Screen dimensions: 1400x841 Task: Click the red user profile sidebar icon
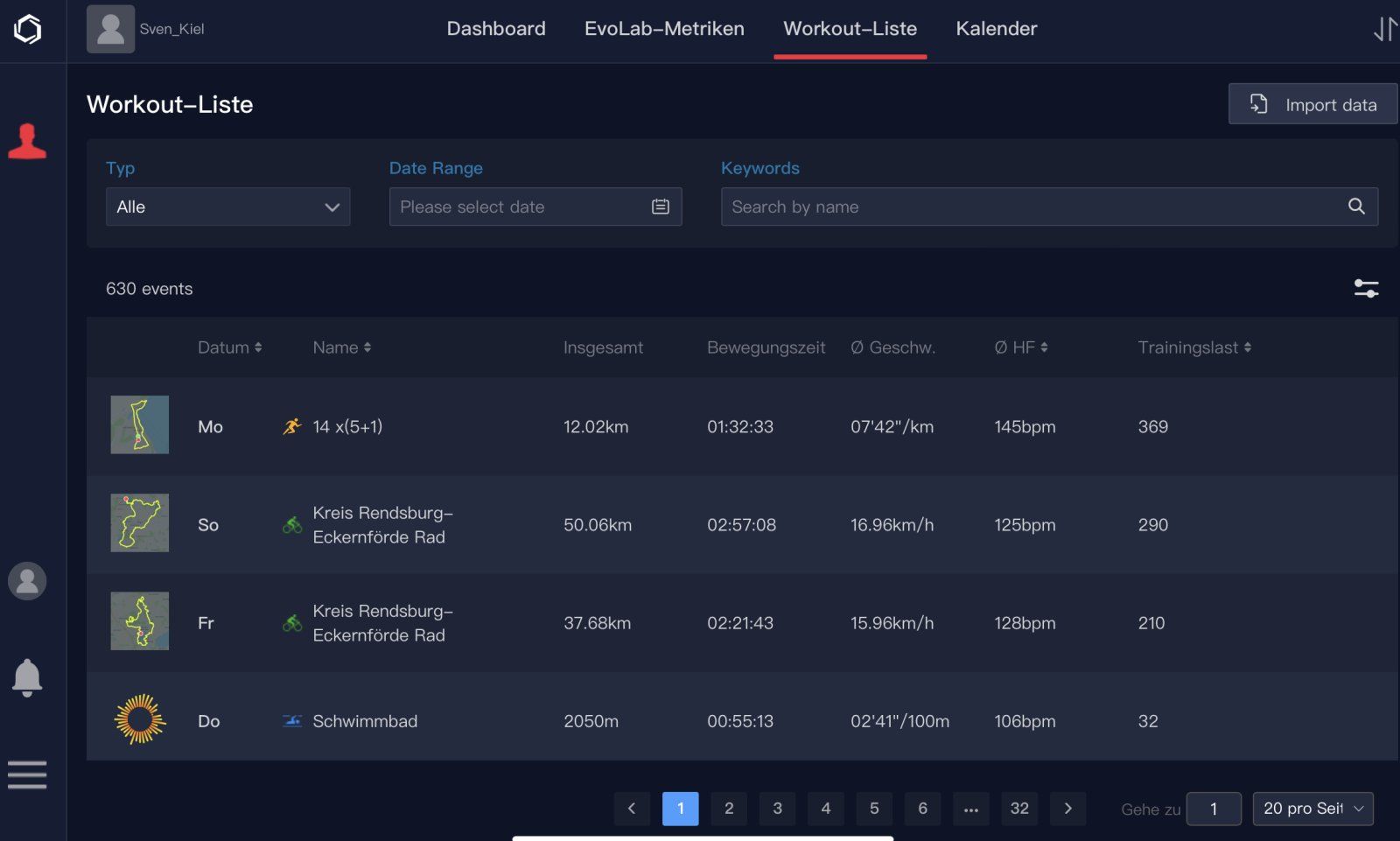(x=27, y=141)
